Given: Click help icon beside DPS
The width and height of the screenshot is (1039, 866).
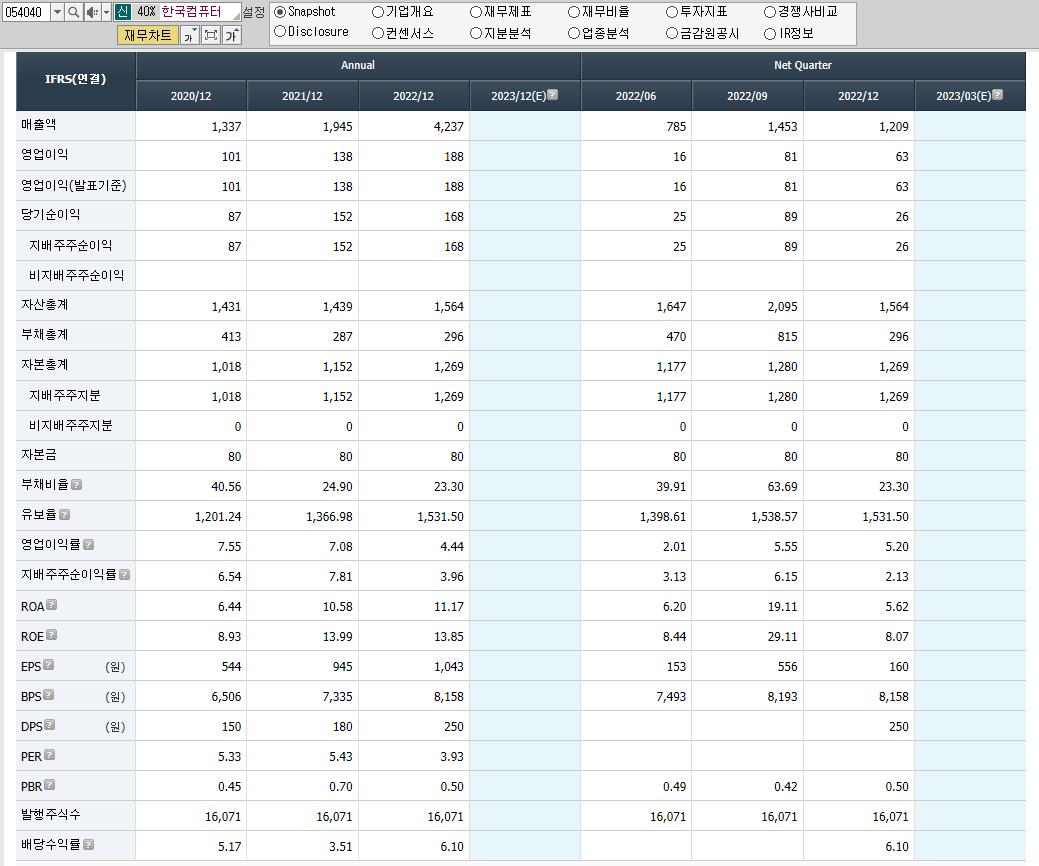Looking at the screenshot, I should click(50, 724).
